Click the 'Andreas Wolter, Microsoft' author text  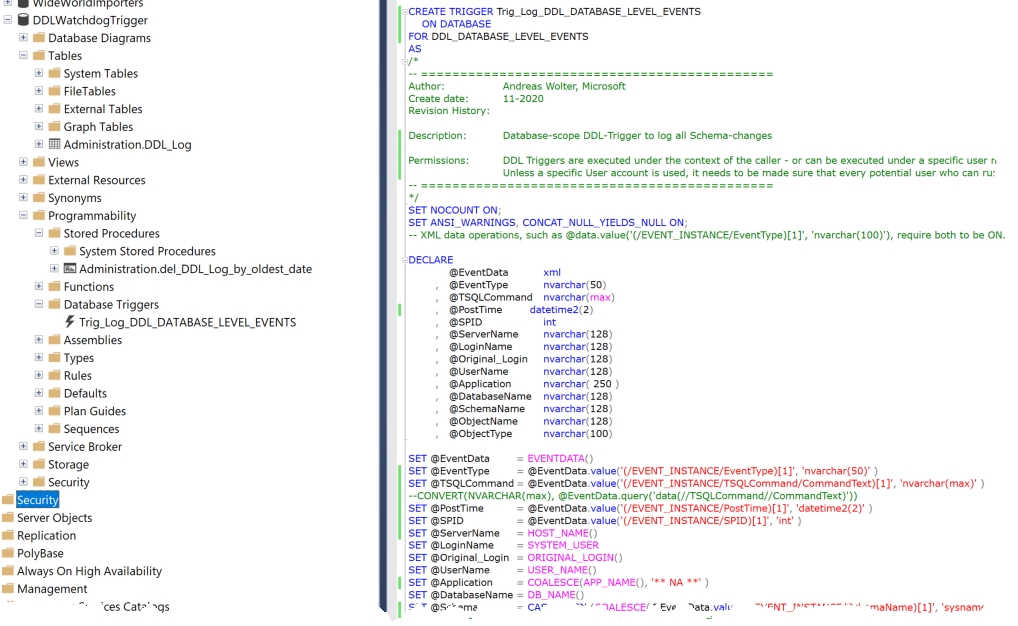click(x=564, y=86)
